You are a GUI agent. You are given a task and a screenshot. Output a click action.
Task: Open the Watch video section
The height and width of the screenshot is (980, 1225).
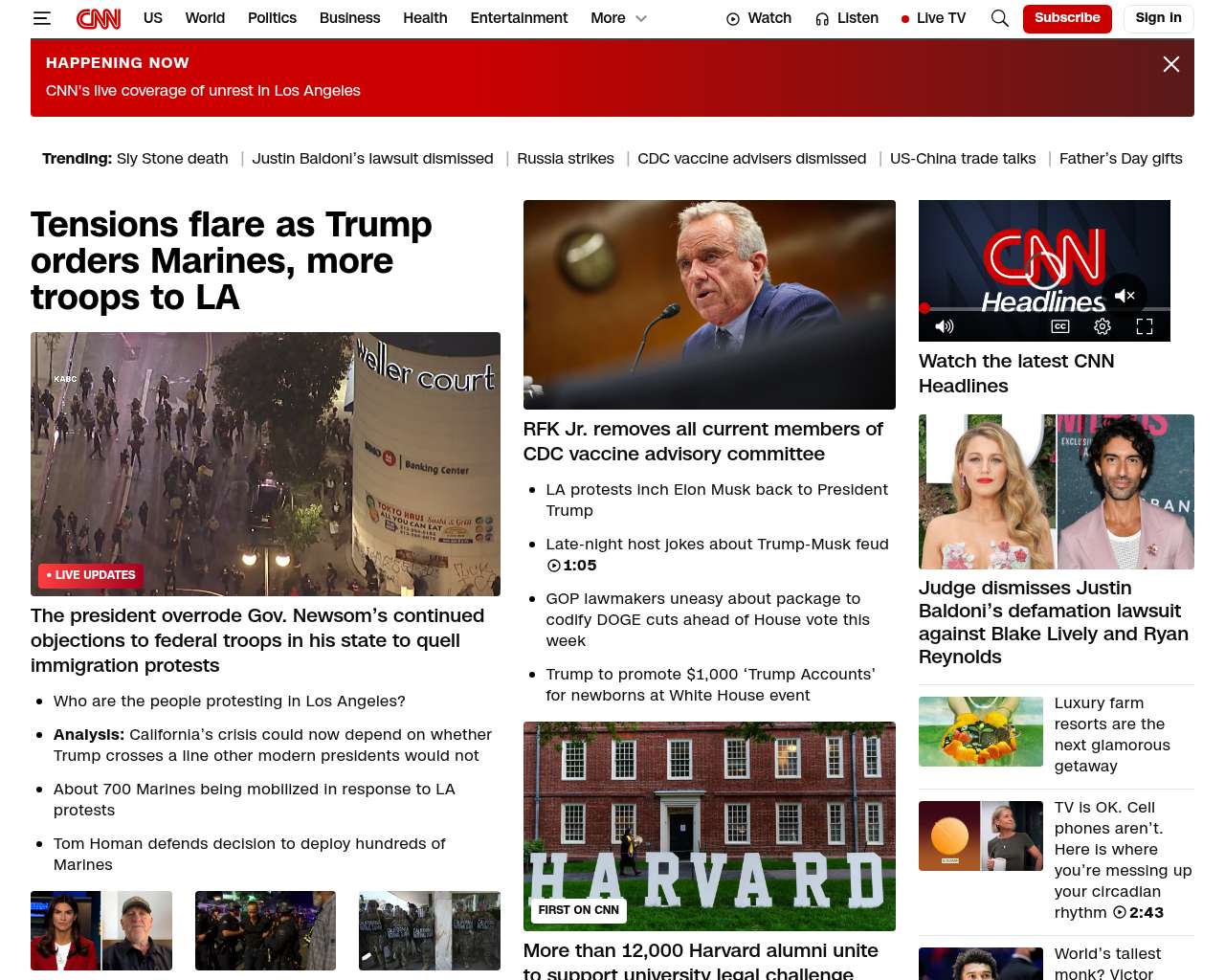(759, 18)
